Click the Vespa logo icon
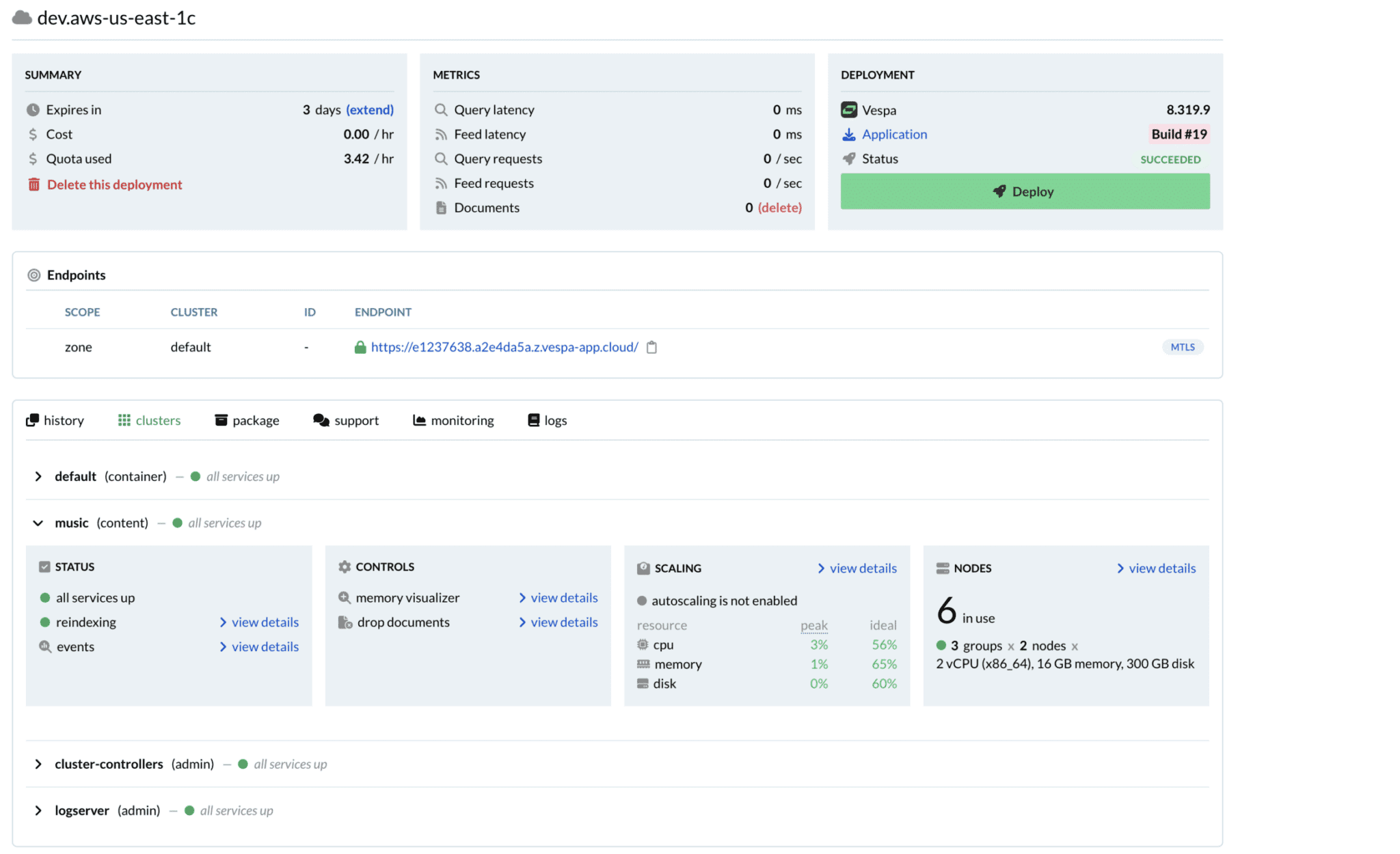This screenshot has width=1400, height=854. tap(849, 109)
